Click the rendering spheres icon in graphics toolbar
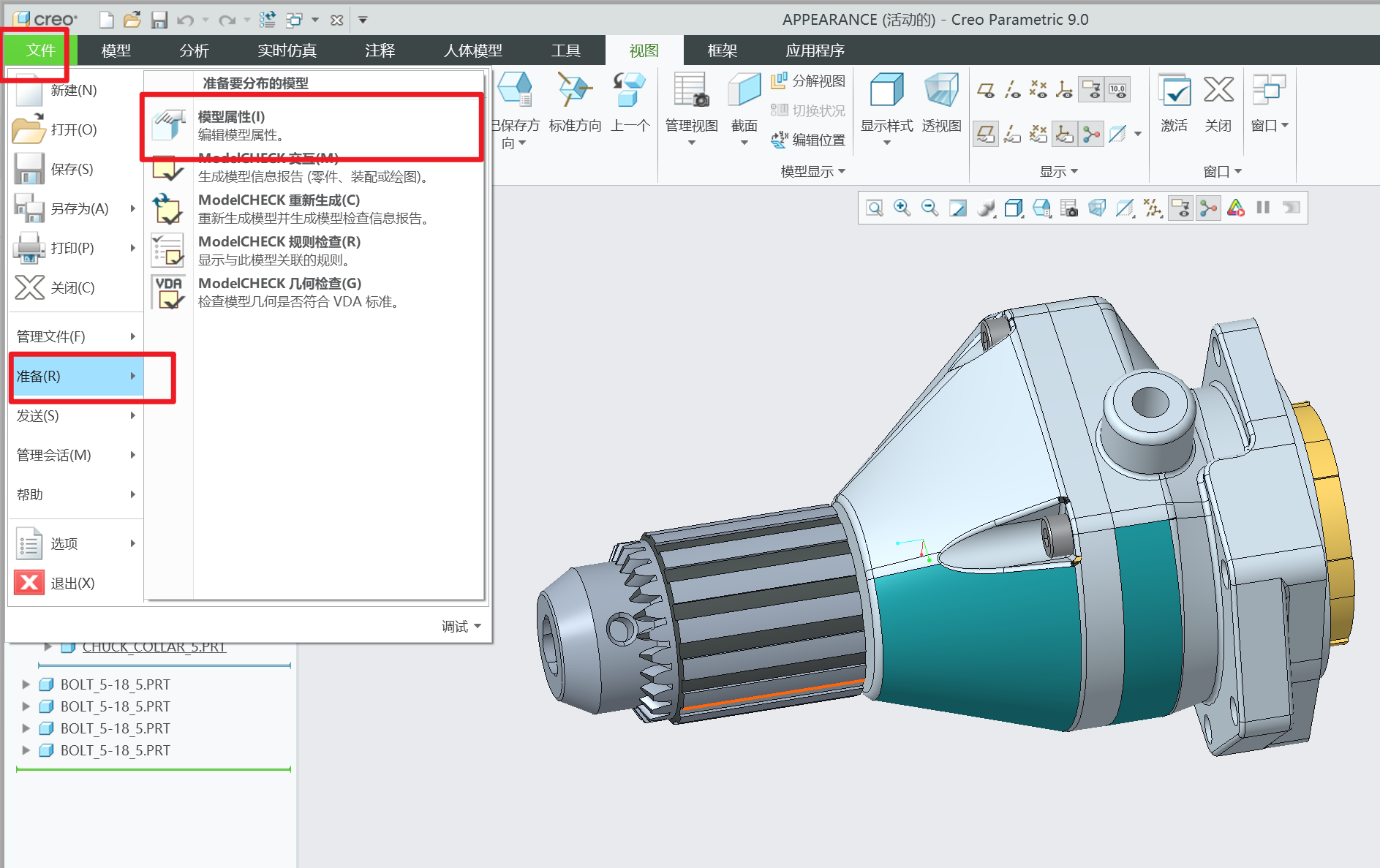 (x=986, y=208)
